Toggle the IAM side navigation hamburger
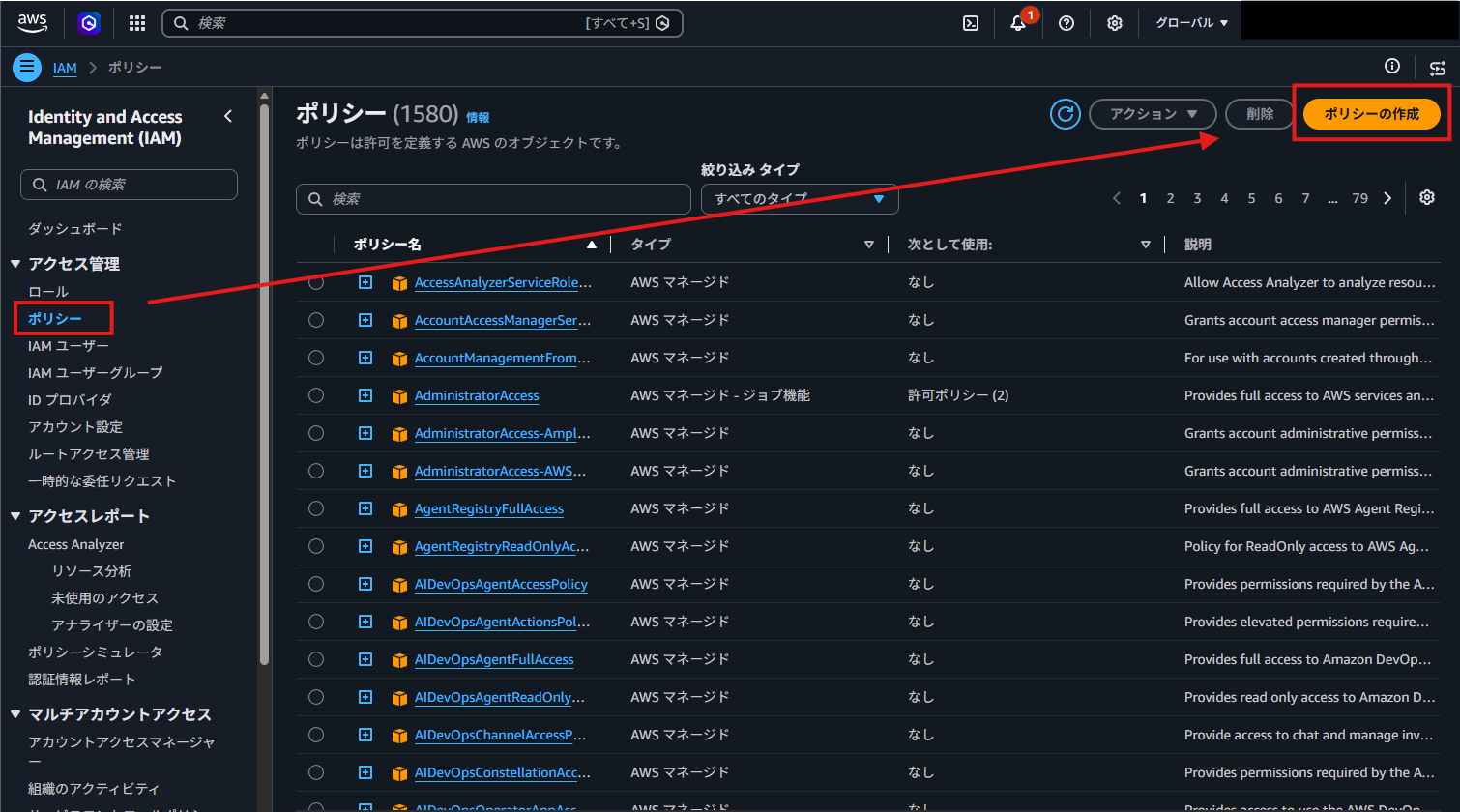This screenshot has width=1460, height=812. pyautogui.click(x=27, y=67)
